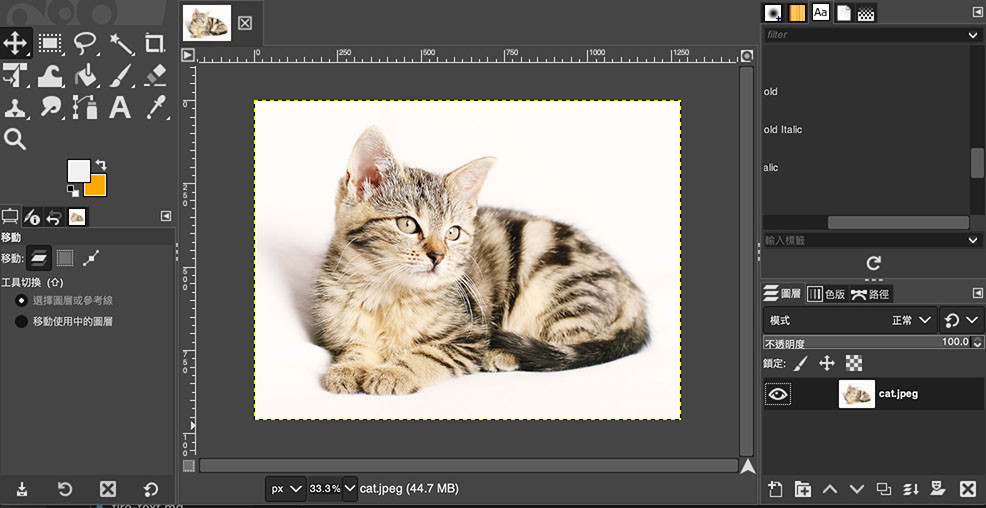Viewport: 986px width, 508px height.
Task: Click the 33.3% zoom field
Action: tap(325, 489)
